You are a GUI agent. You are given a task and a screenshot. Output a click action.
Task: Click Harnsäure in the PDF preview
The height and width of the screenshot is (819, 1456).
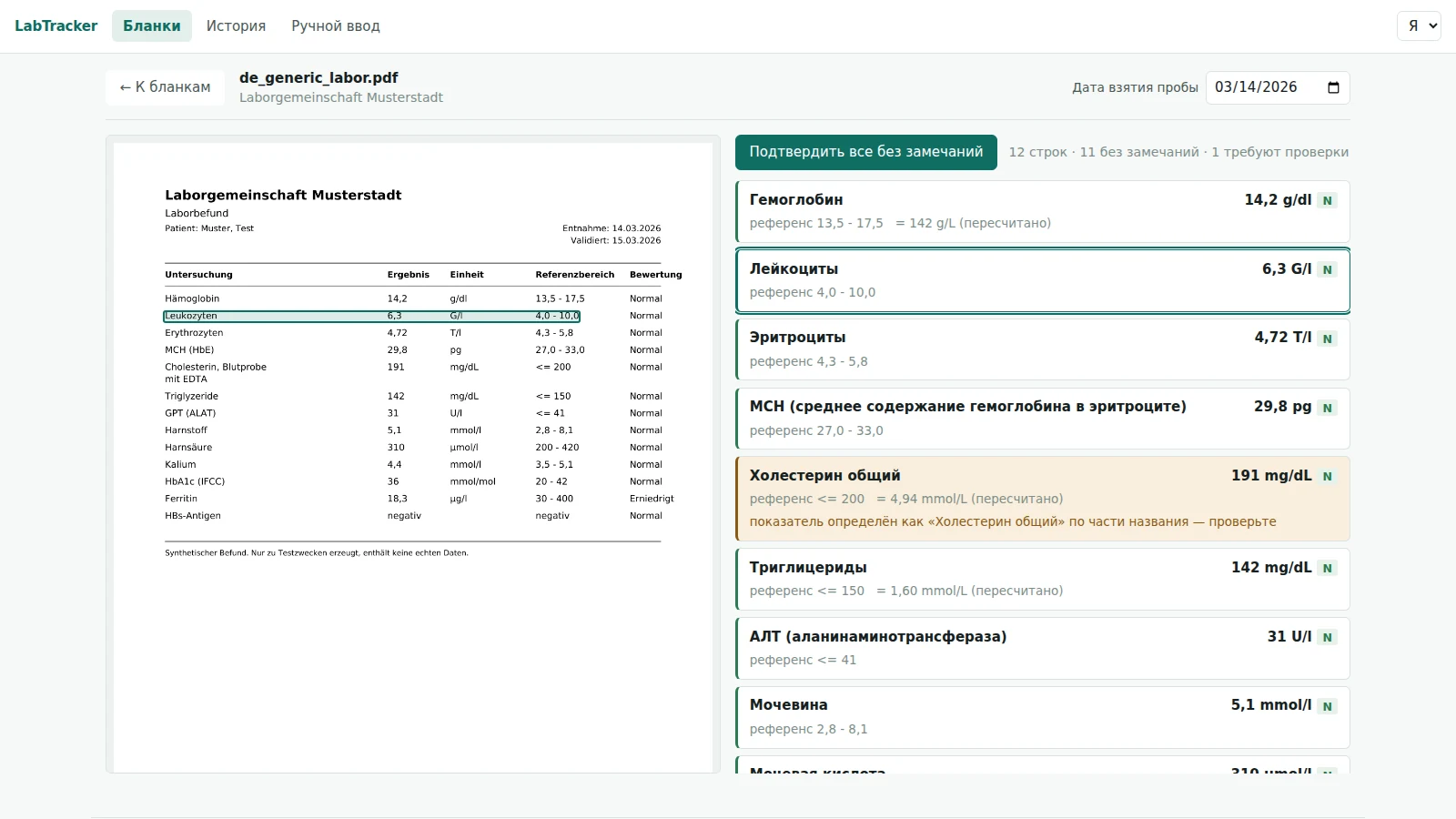click(188, 448)
